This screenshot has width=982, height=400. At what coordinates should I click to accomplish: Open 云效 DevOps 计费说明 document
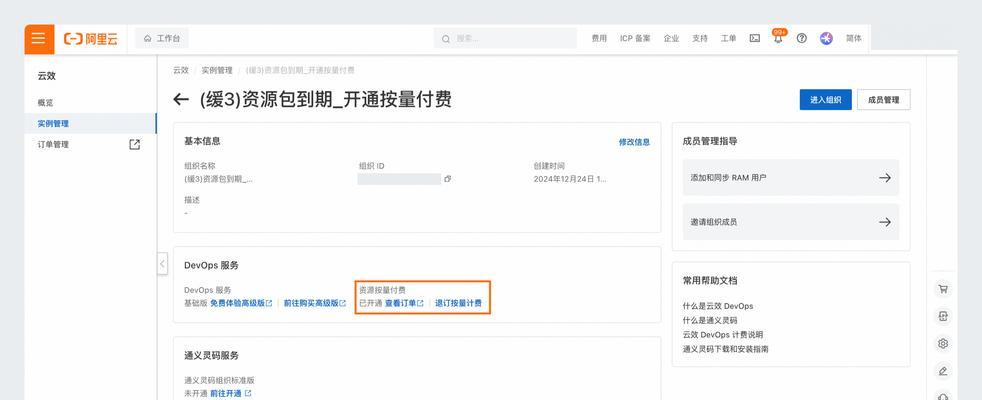click(x=723, y=335)
